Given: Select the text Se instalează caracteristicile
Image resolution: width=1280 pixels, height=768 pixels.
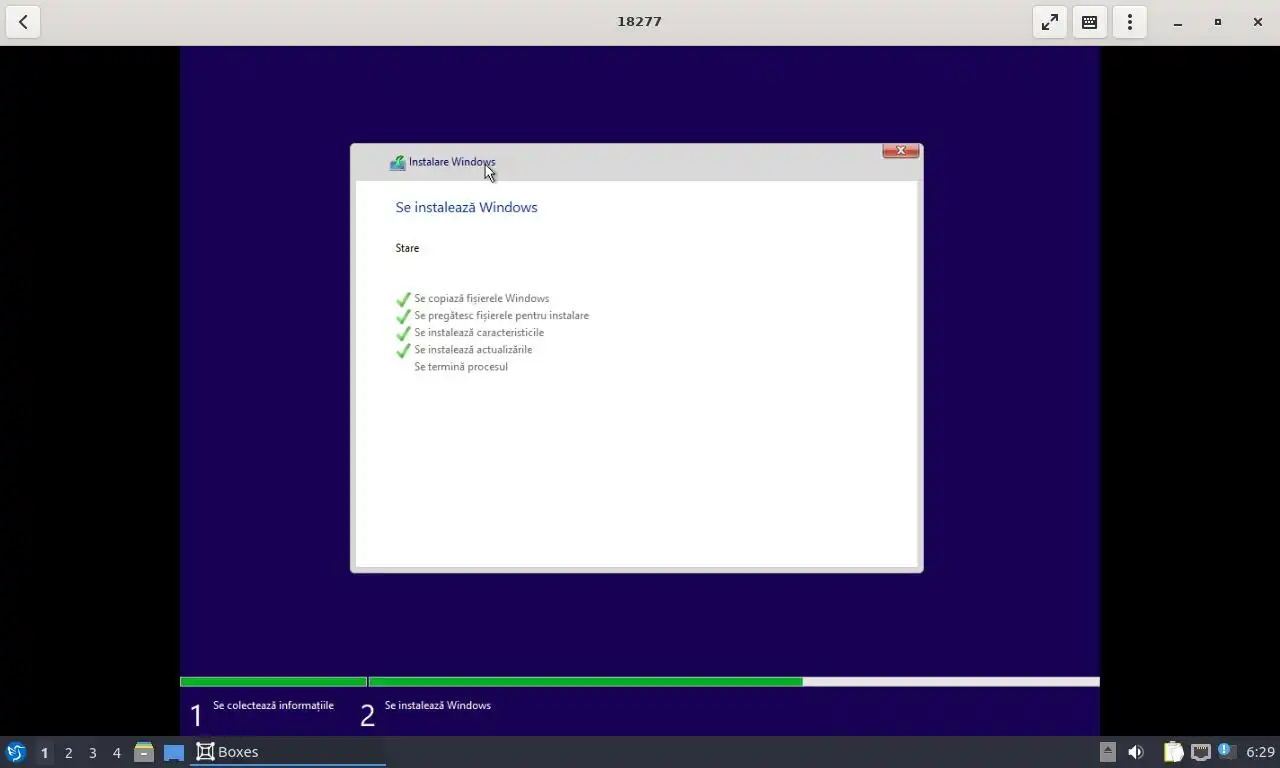Looking at the screenshot, I should 479,332.
